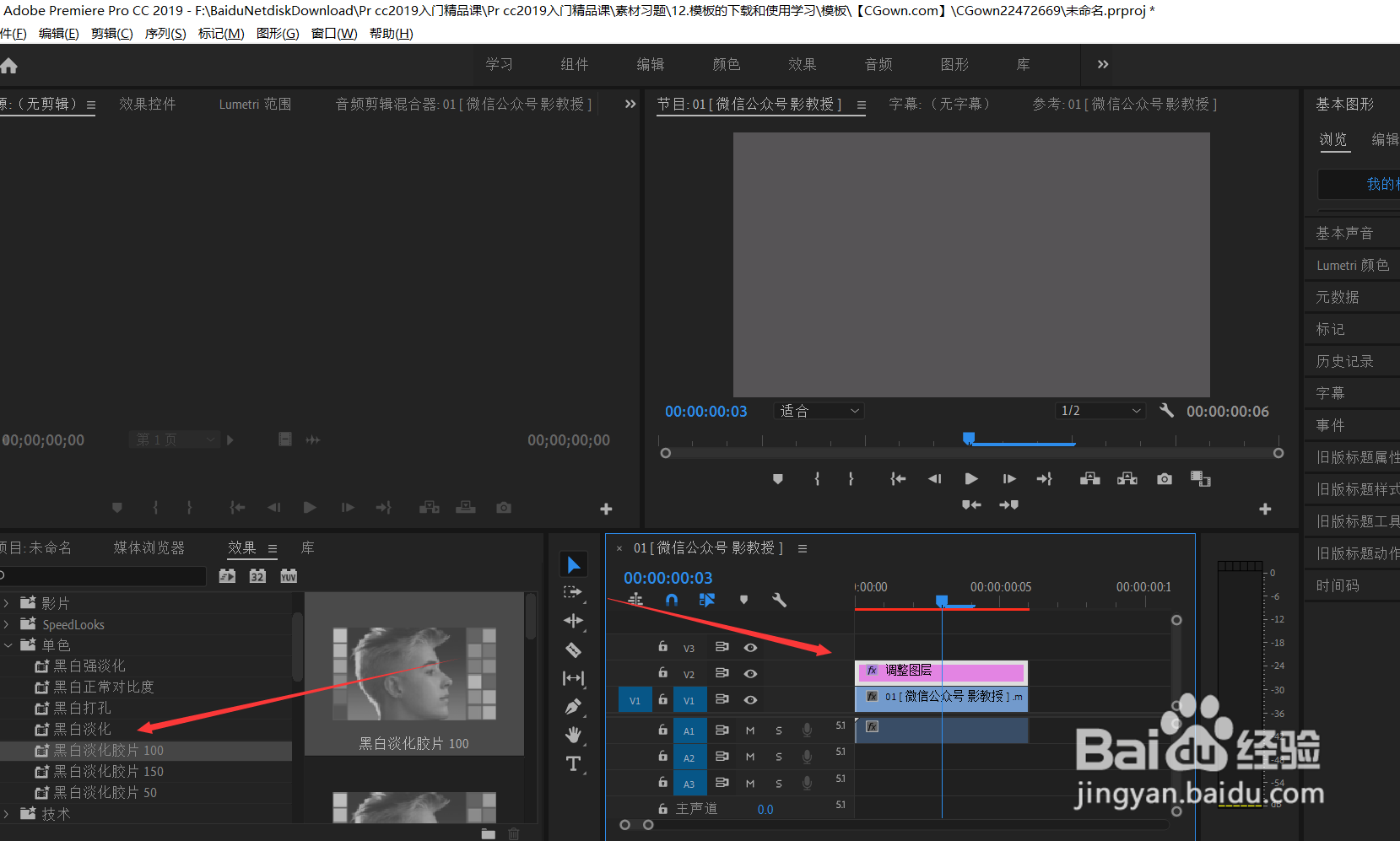Toggle lock on A3 track
Screen dimensions: 1400x841
663,783
